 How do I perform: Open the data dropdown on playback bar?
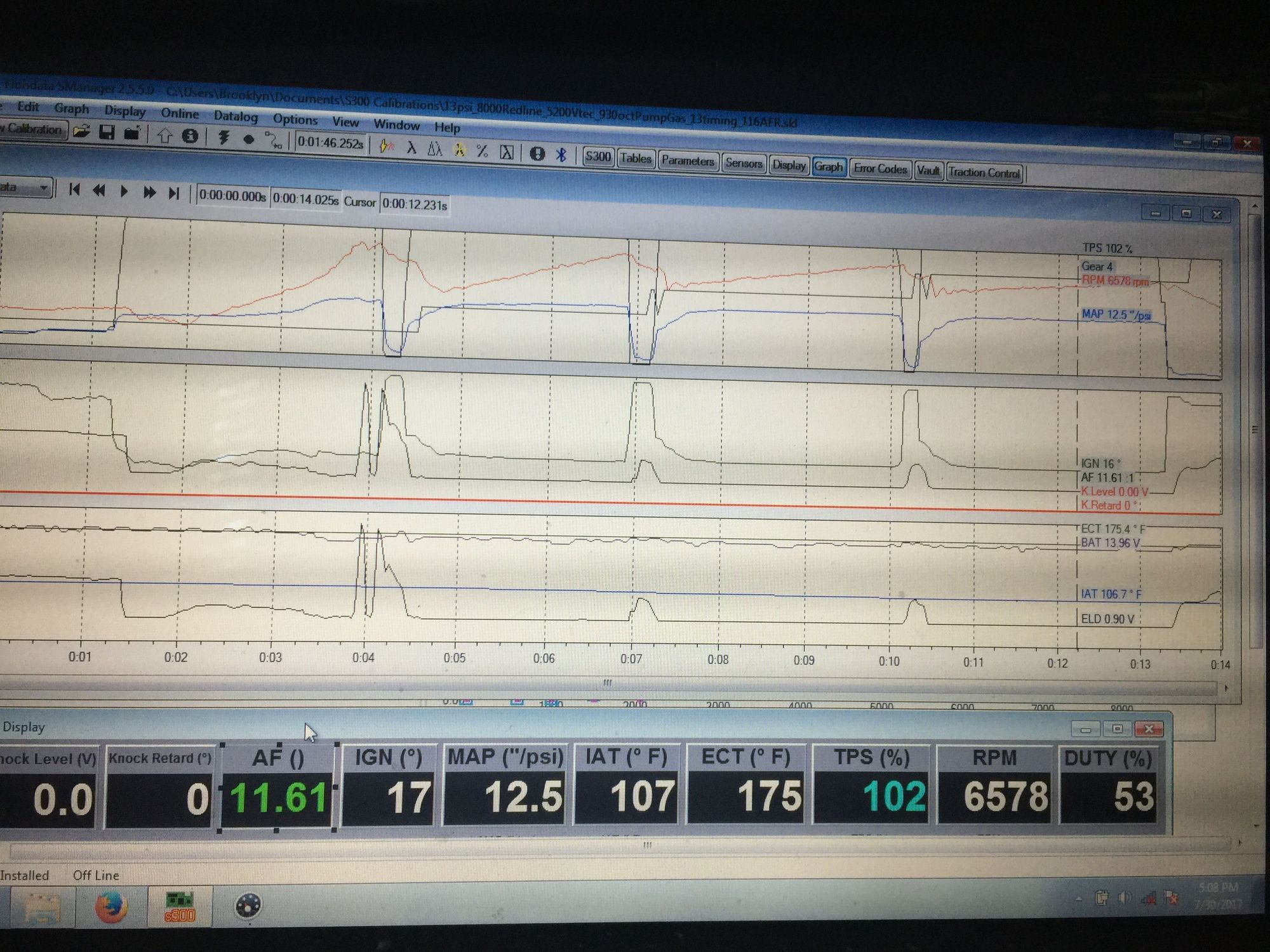pos(43,188)
